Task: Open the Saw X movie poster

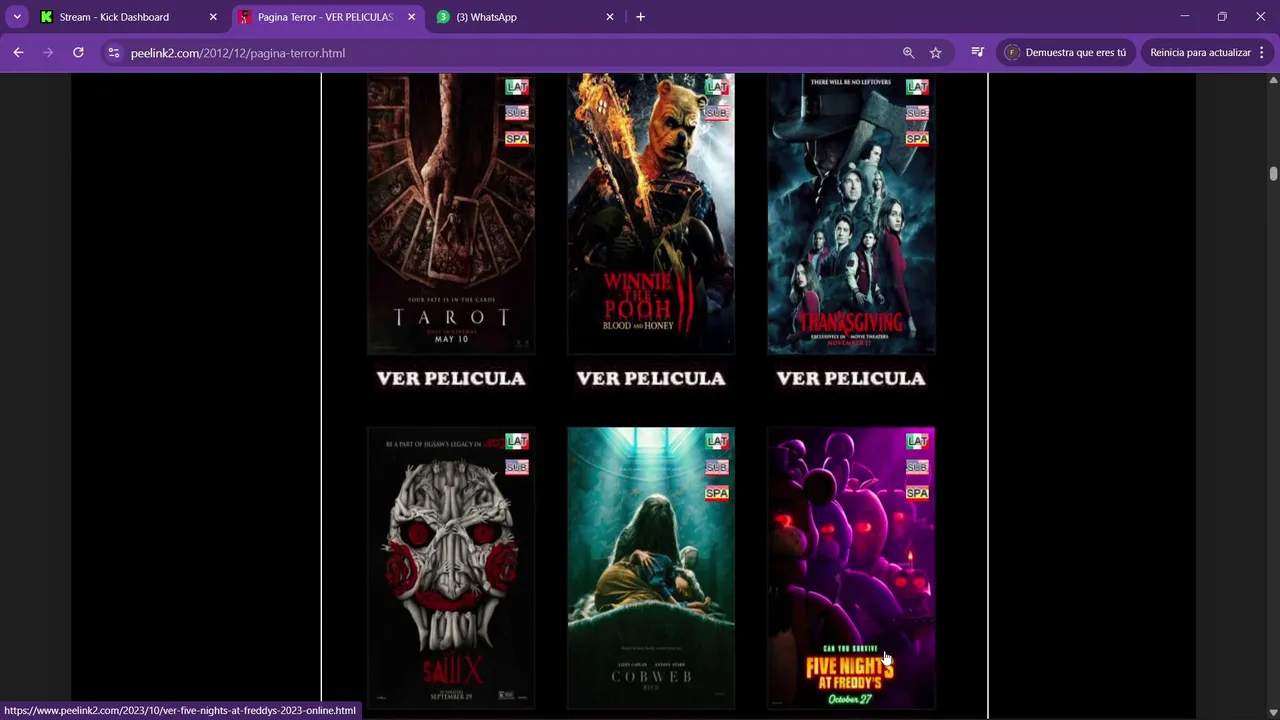Action: [x=451, y=568]
